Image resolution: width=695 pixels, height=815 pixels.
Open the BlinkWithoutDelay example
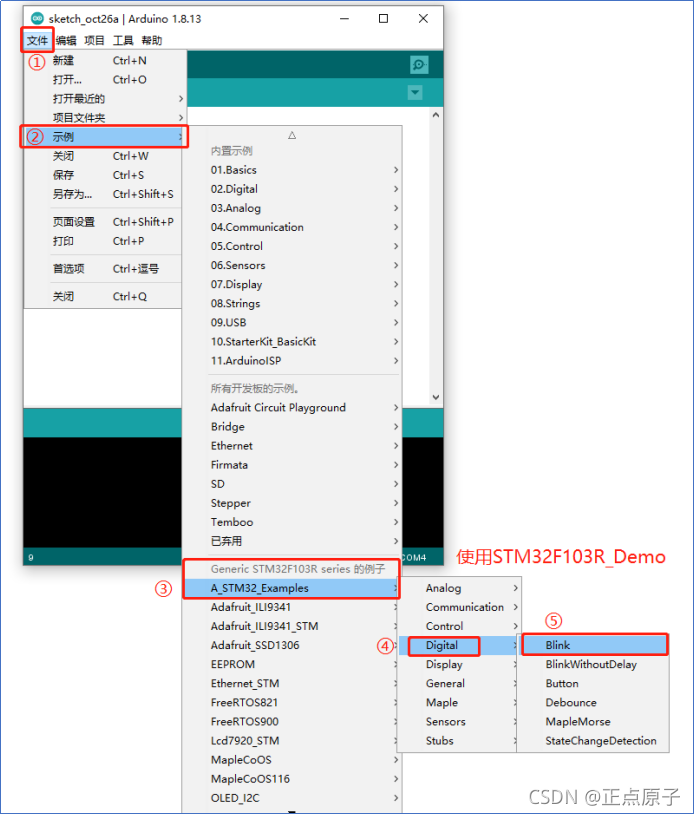[594, 664]
